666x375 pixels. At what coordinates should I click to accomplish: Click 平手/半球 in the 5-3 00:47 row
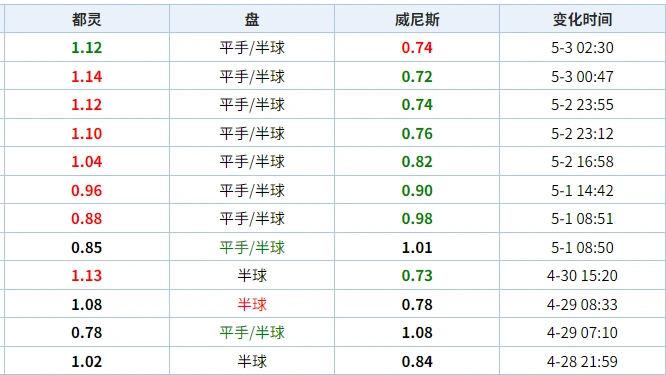click(x=252, y=76)
